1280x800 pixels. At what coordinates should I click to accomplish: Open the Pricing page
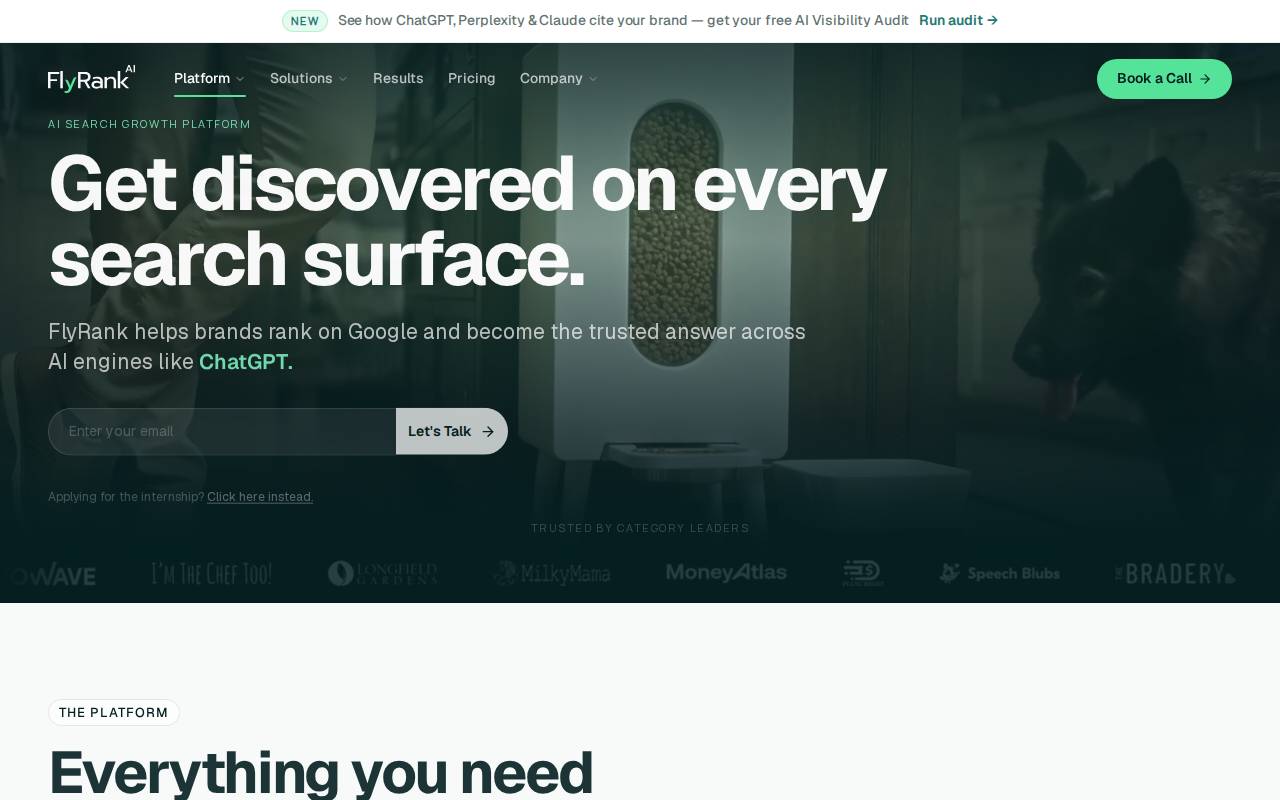coord(472,78)
